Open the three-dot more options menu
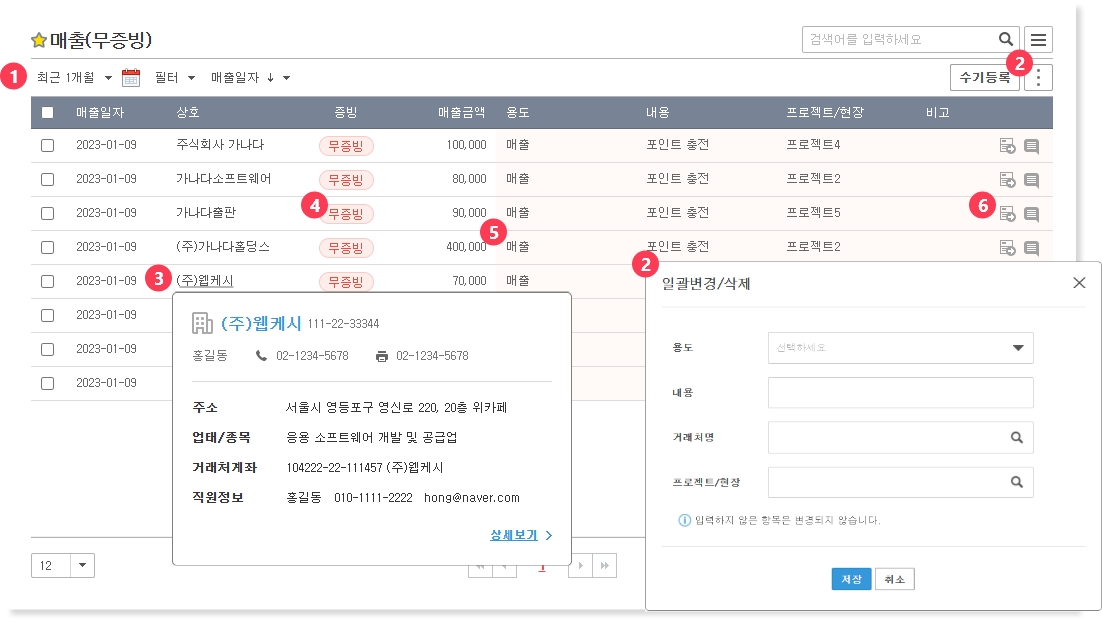 1039,78
